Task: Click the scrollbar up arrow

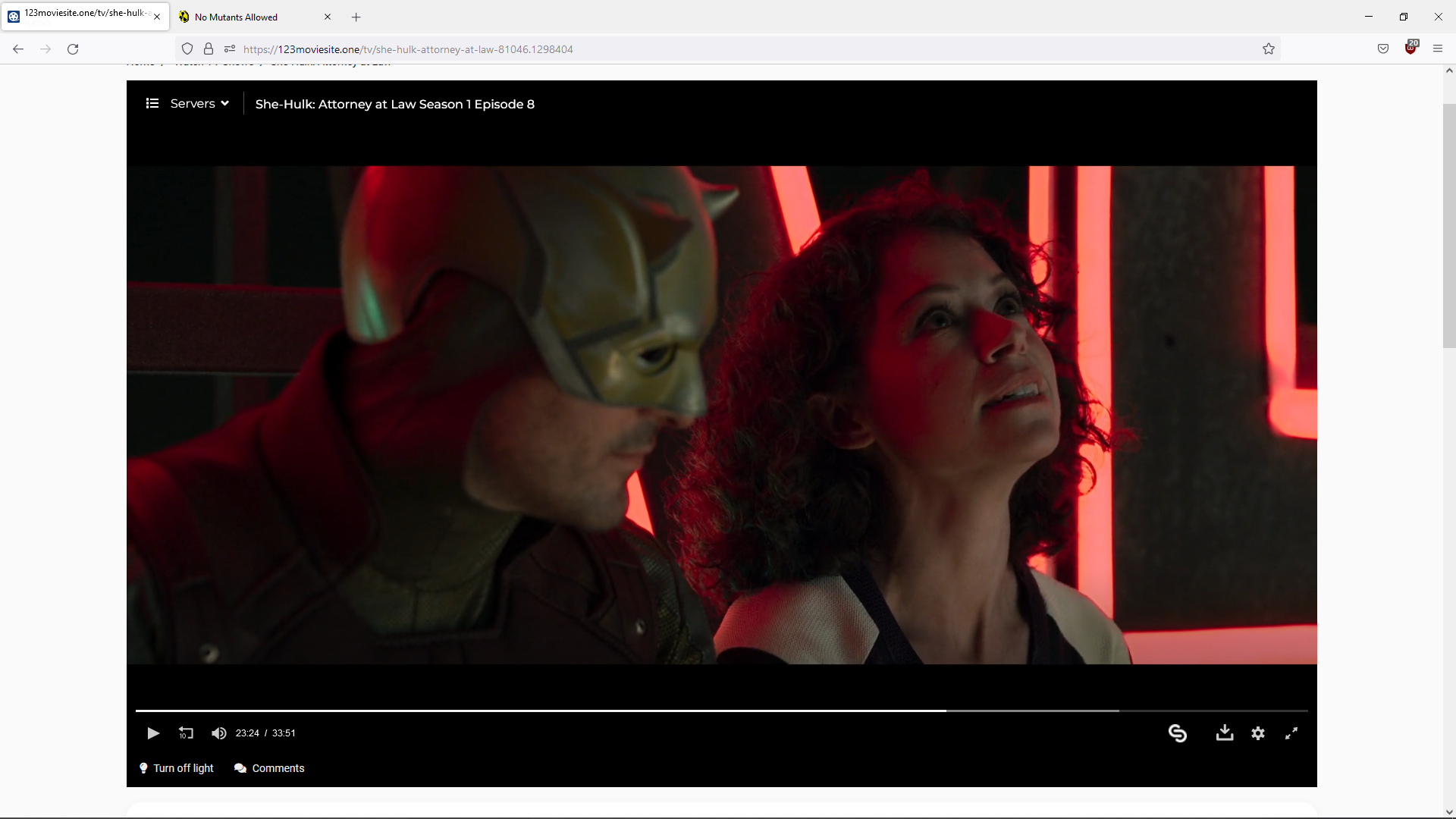Action: pos(1449,71)
